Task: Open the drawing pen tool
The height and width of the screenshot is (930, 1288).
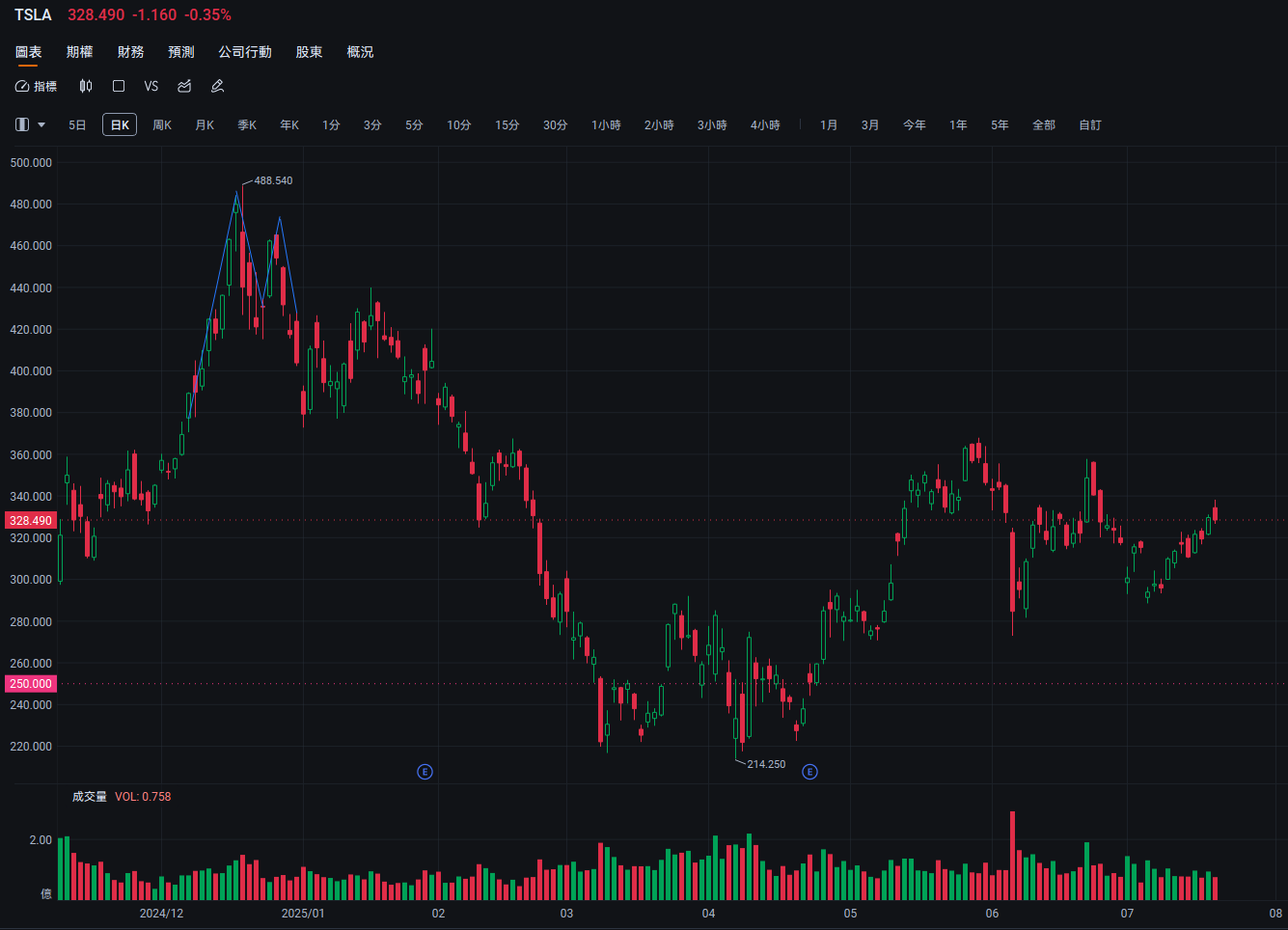Action: [x=217, y=86]
